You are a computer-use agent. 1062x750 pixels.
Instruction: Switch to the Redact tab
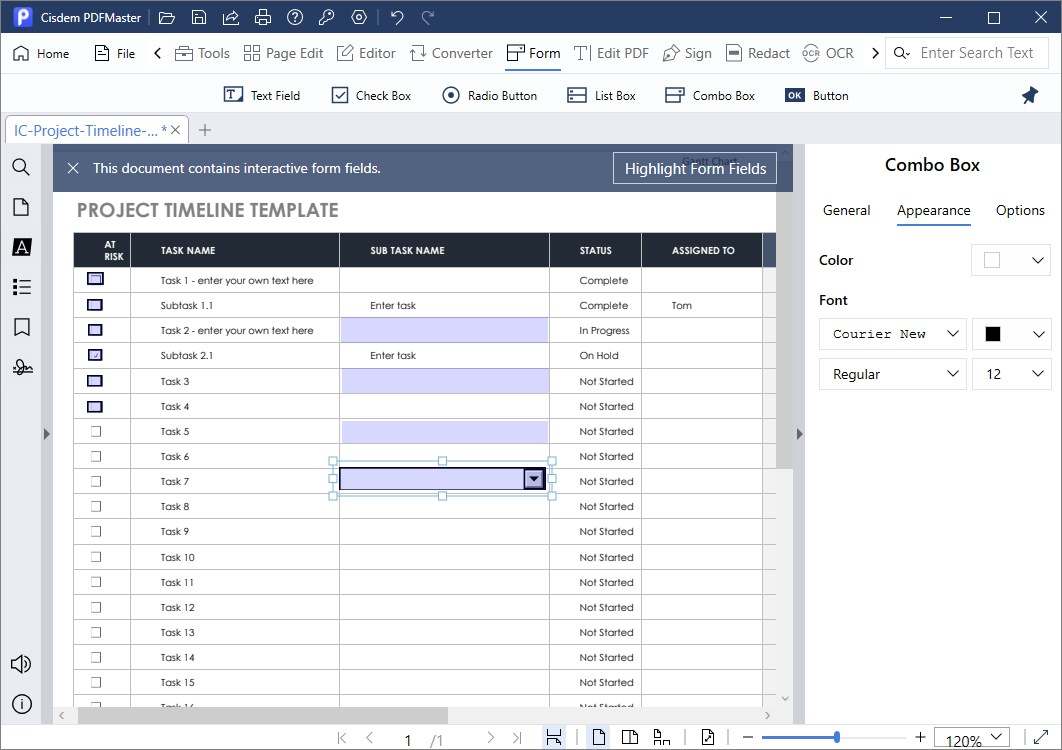tap(757, 53)
